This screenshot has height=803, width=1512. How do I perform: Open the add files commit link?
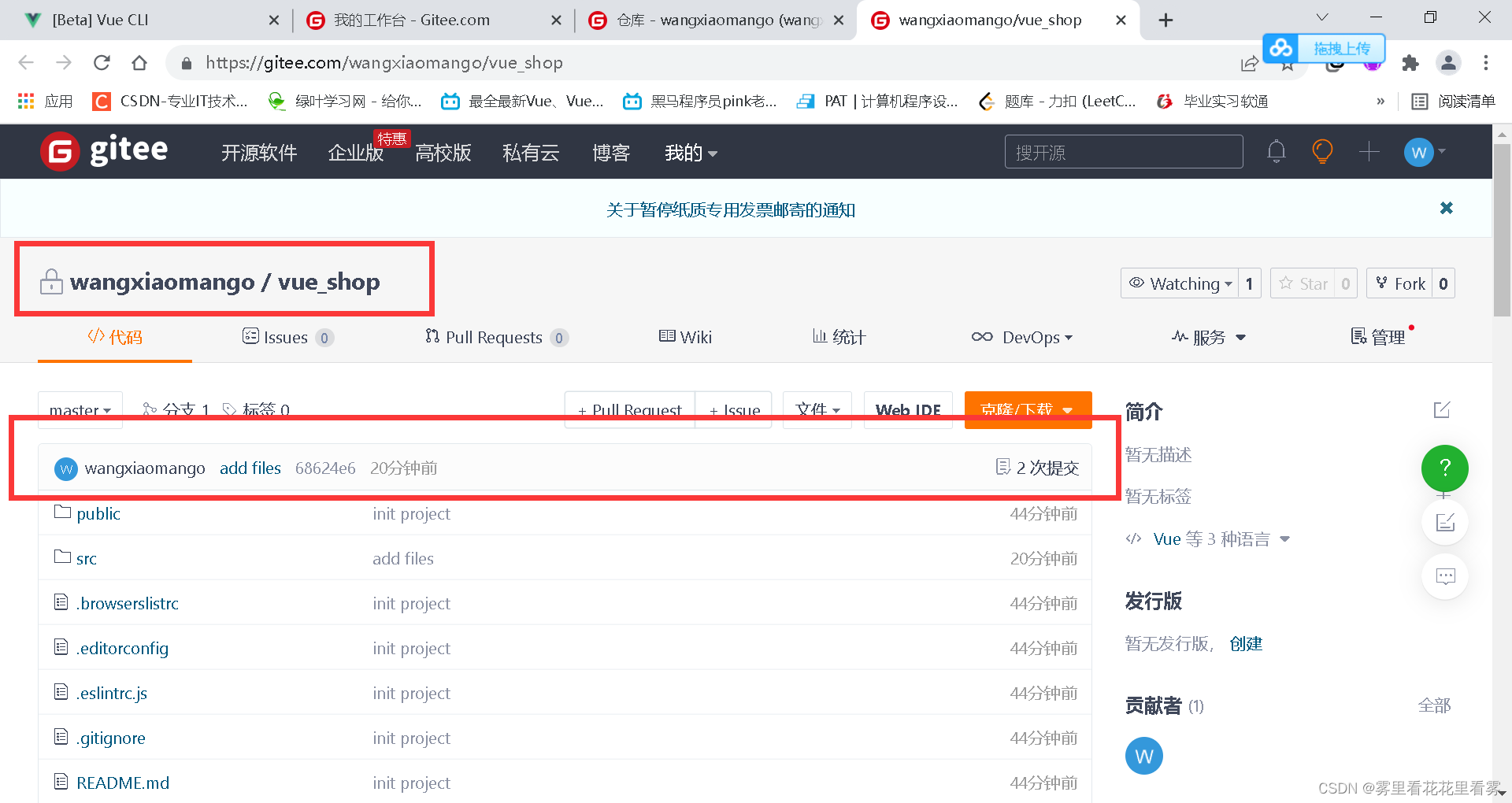250,468
